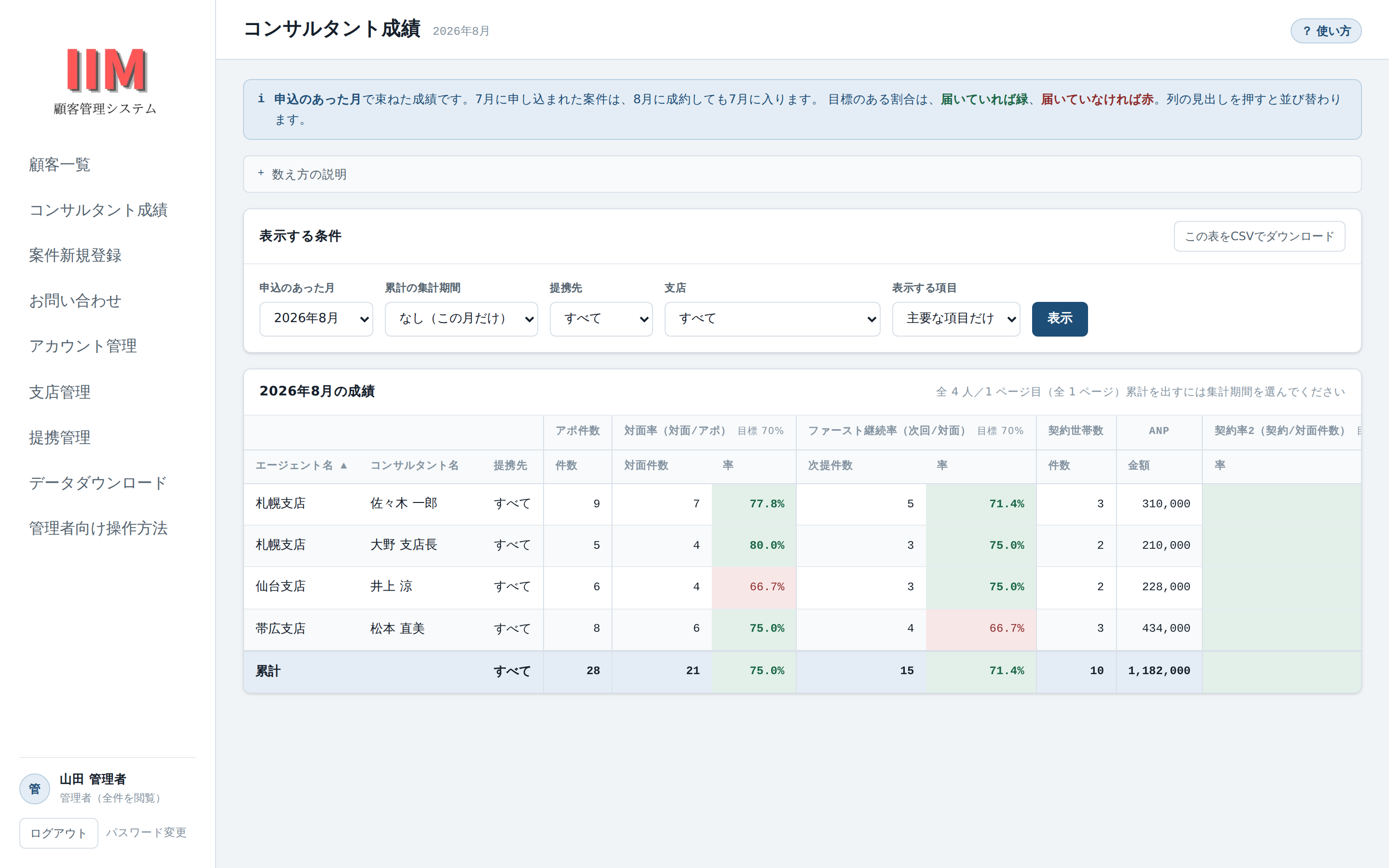Open 案件新規登録 from sidebar

[x=75, y=256]
